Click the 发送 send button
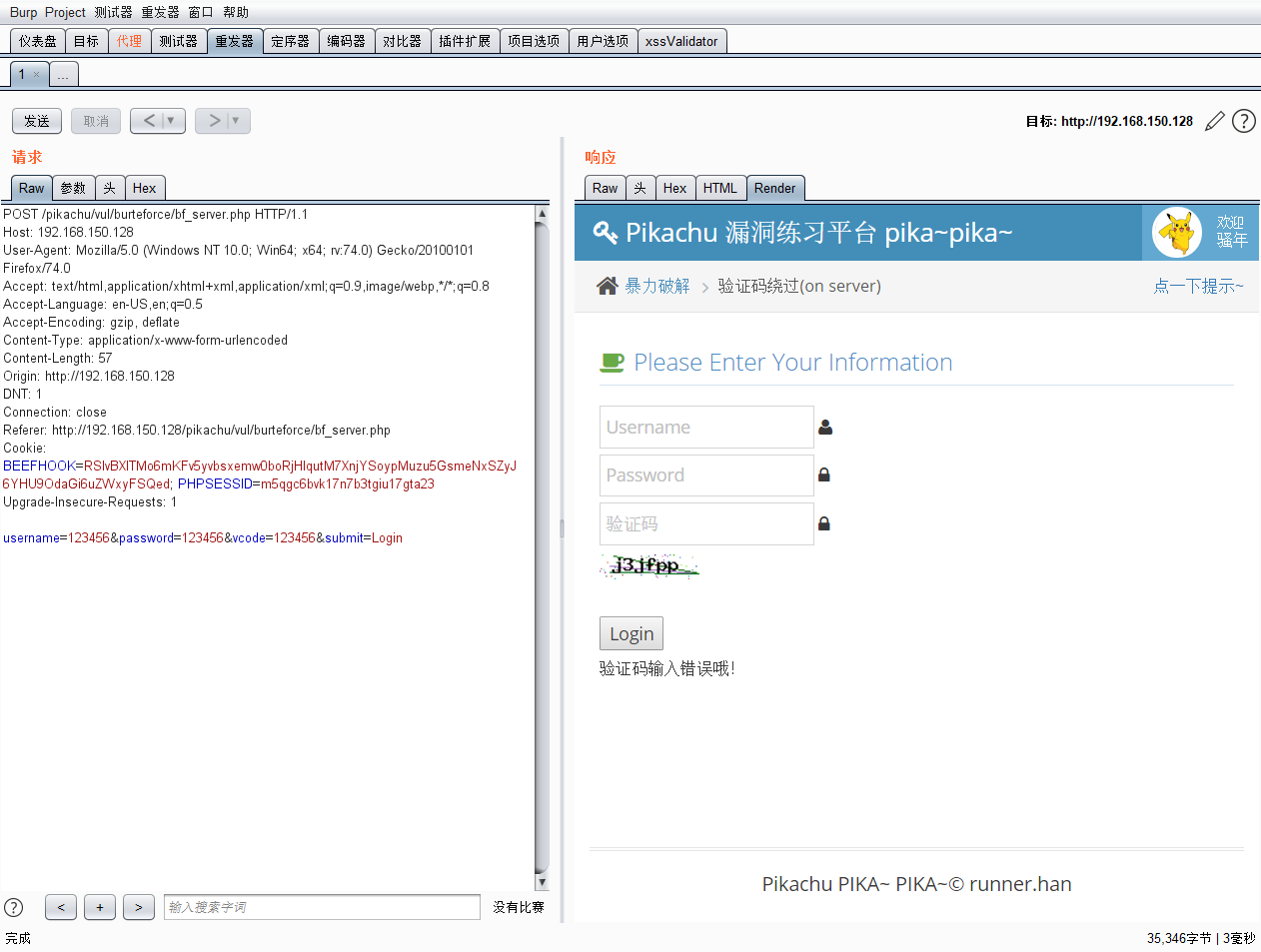Screen dimensions: 1261x952 coord(37,121)
